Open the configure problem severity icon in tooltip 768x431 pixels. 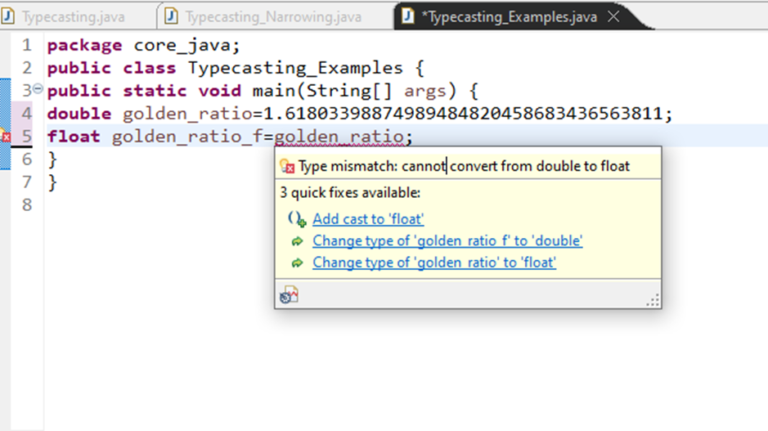pyautogui.click(x=289, y=294)
